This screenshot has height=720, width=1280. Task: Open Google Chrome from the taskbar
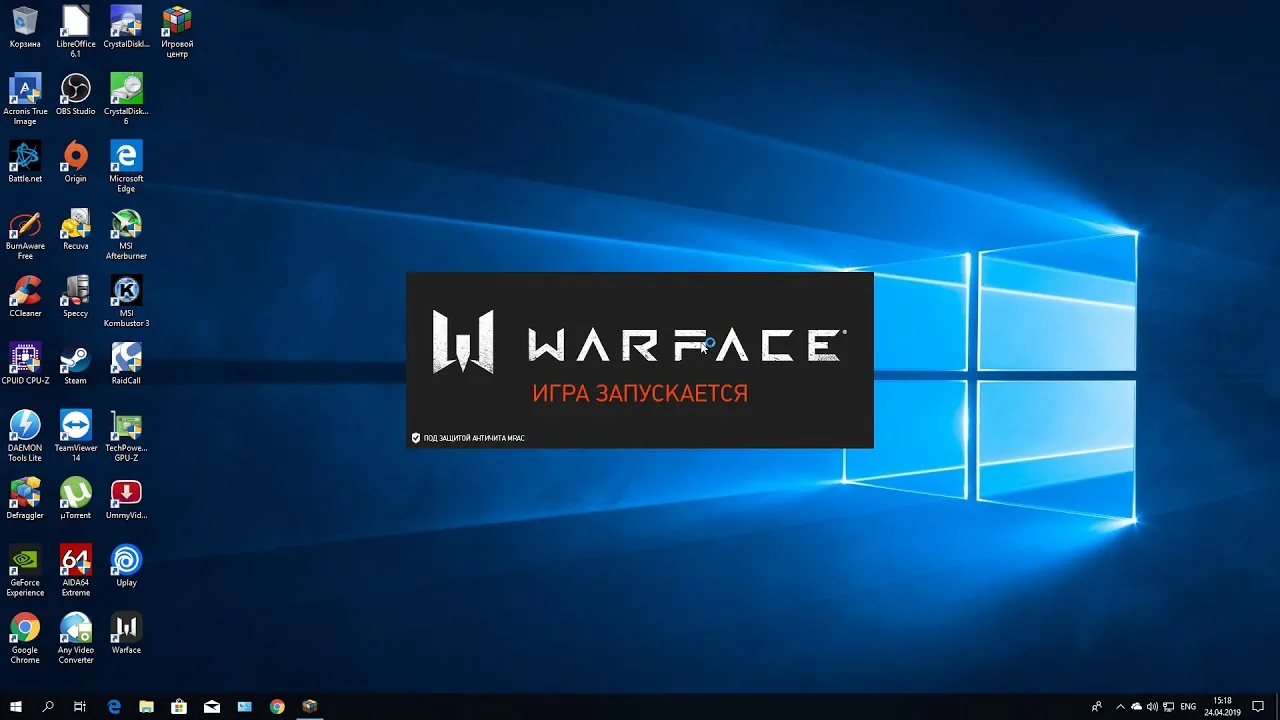(277, 706)
